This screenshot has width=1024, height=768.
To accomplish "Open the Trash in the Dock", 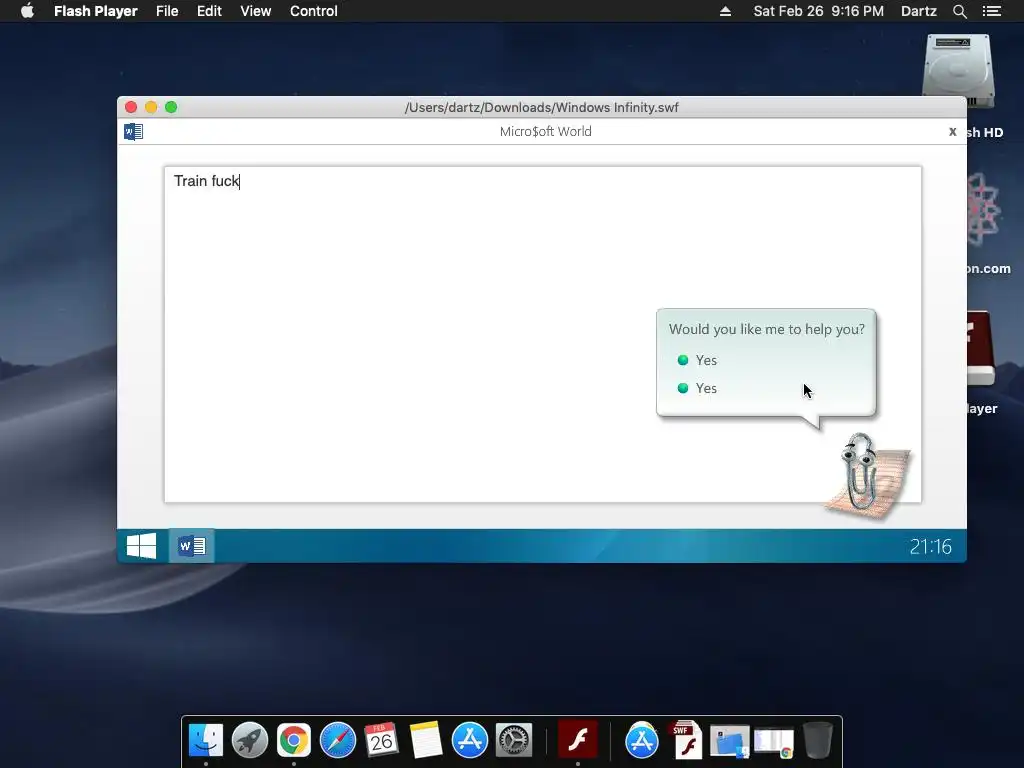I will pos(818,740).
